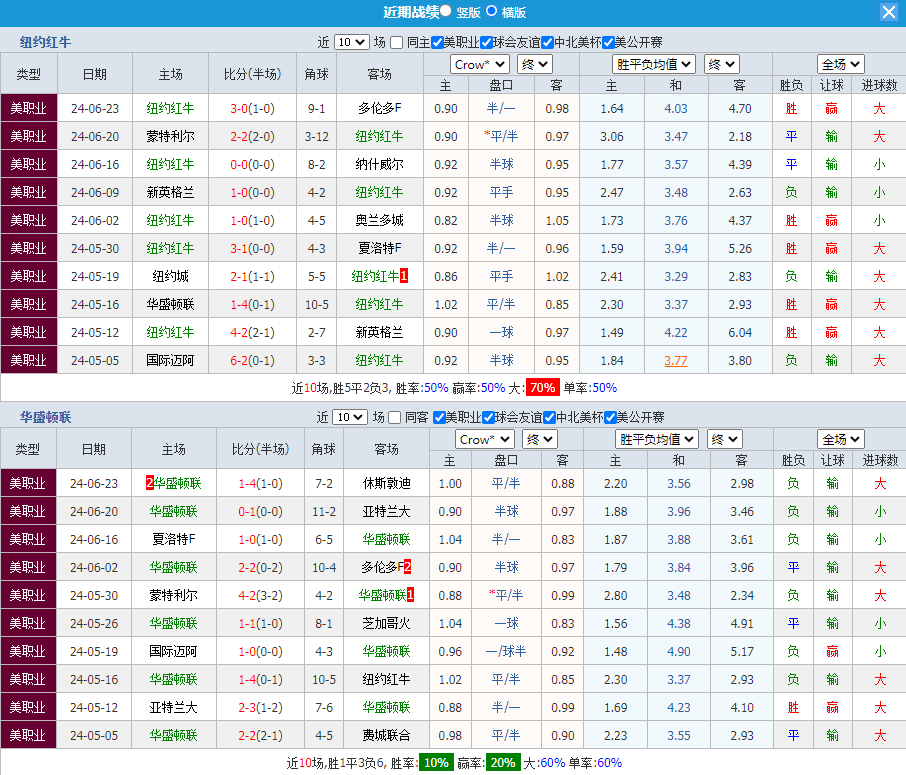Image resolution: width=906 pixels, height=775 pixels.
Task: Enable the 同主 checkbox for 纽约红牛
Action: click(397, 43)
